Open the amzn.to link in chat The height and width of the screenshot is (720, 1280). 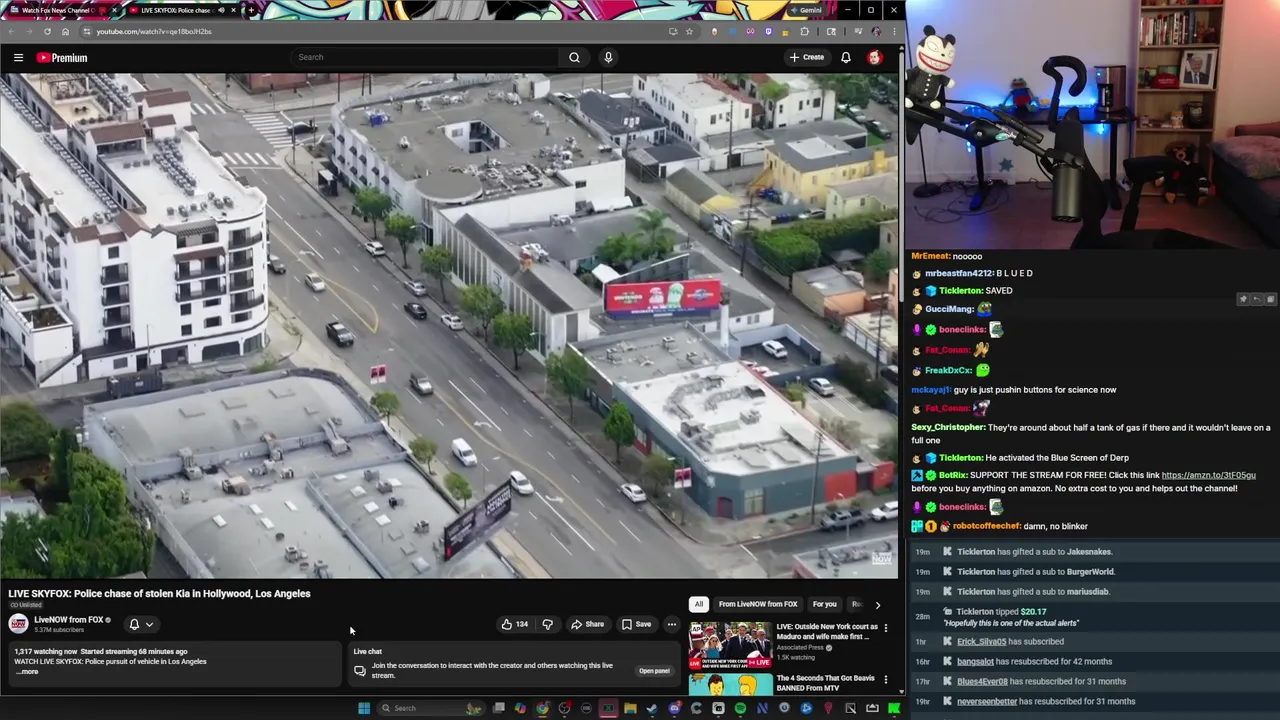1208,475
